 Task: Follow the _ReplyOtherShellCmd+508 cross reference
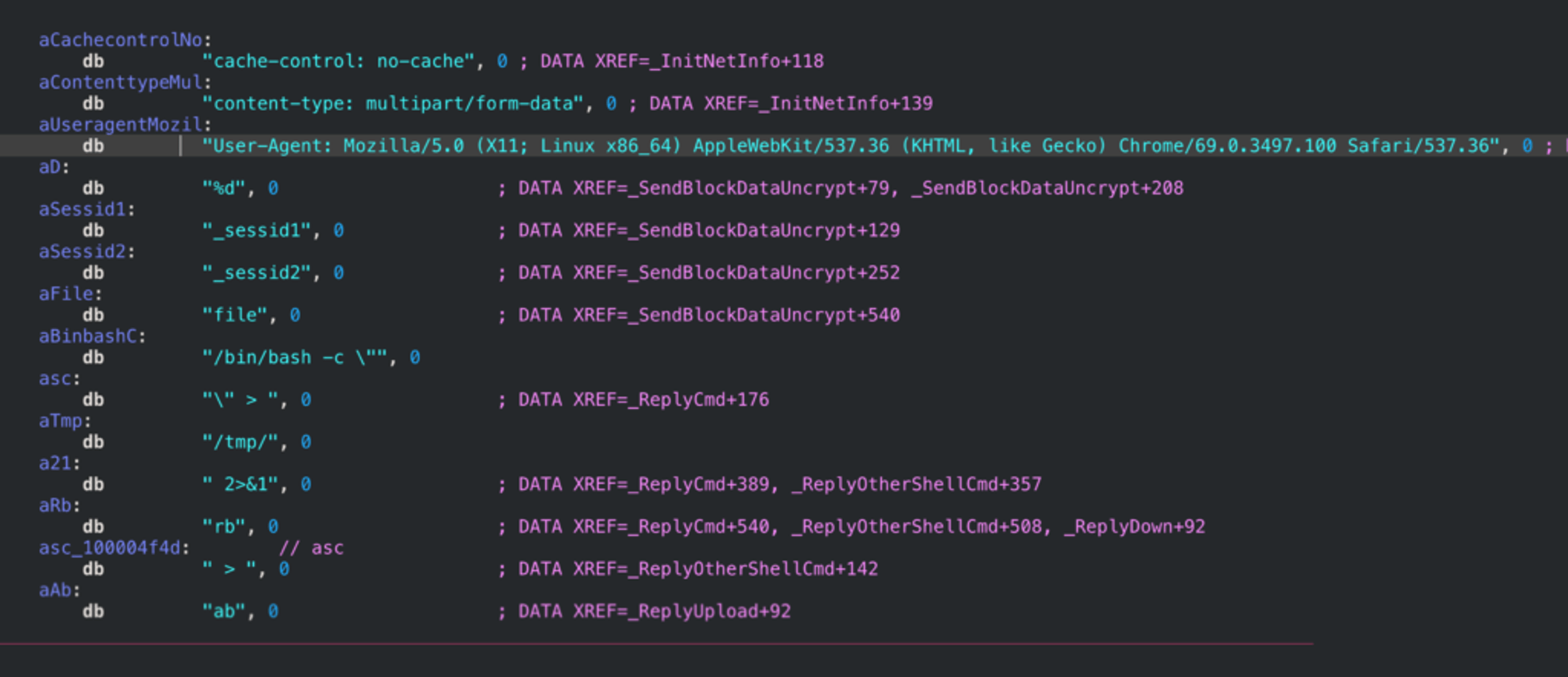pos(916,526)
